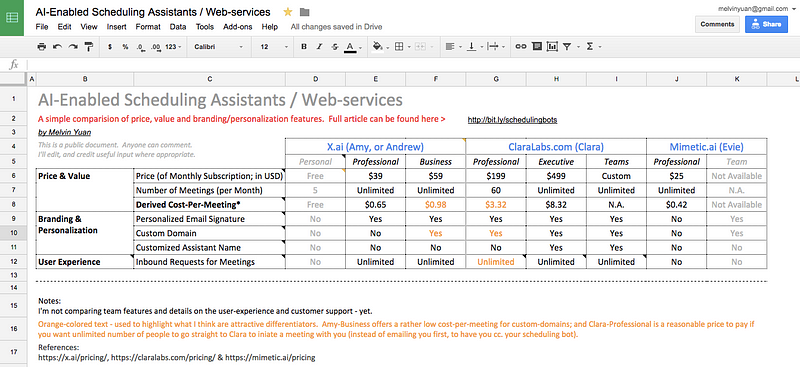
Task: Open the Tools menu
Action: click(205, 27)
